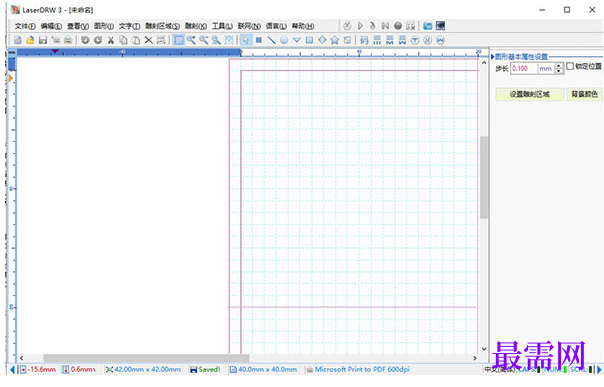The height and width of the screenshot is (387, 604).
Task: Click the step length spinner up arrow
Action: click(559, 66)
